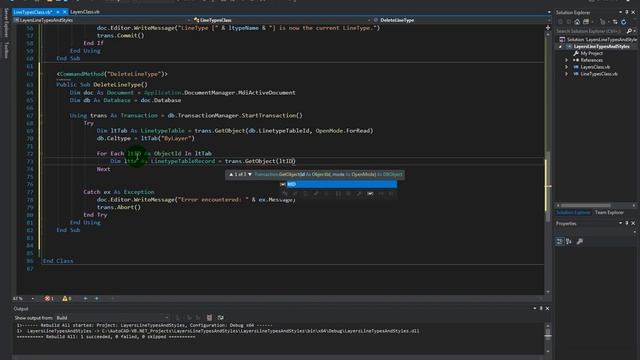Click the solution root node in Solution Explorer
The width and height of the screenshot is (640, 360).
click(x=598, y=40)
